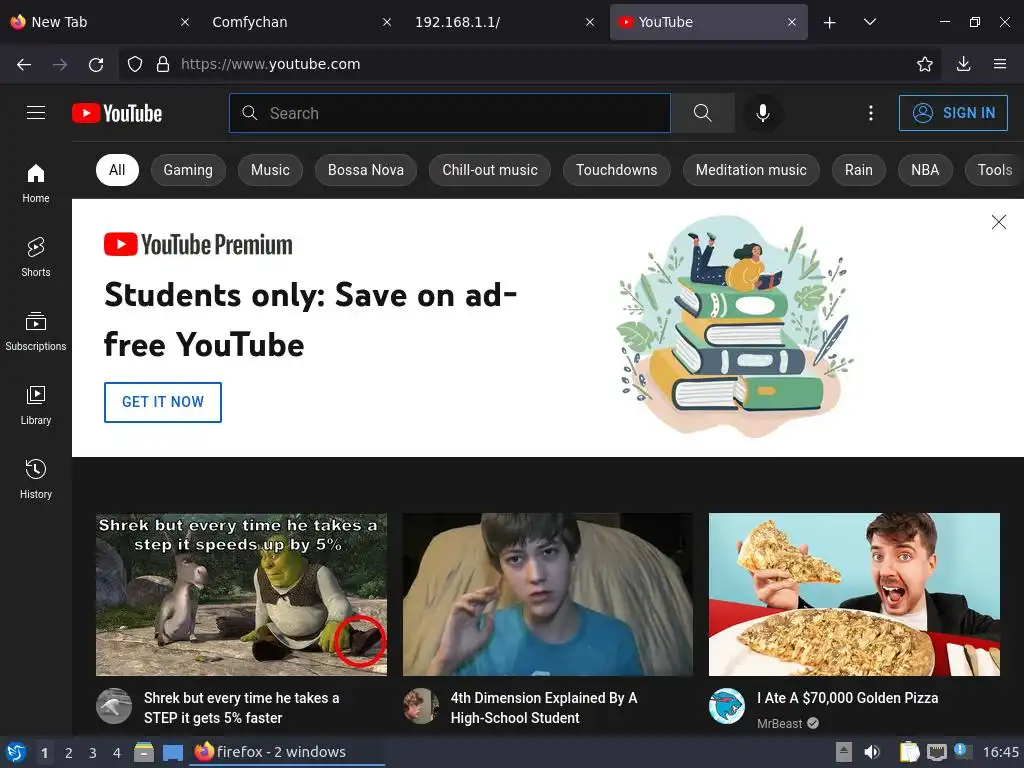Select the Music filter chip
The image size is (1024, 768).
(x=270, y=170)
